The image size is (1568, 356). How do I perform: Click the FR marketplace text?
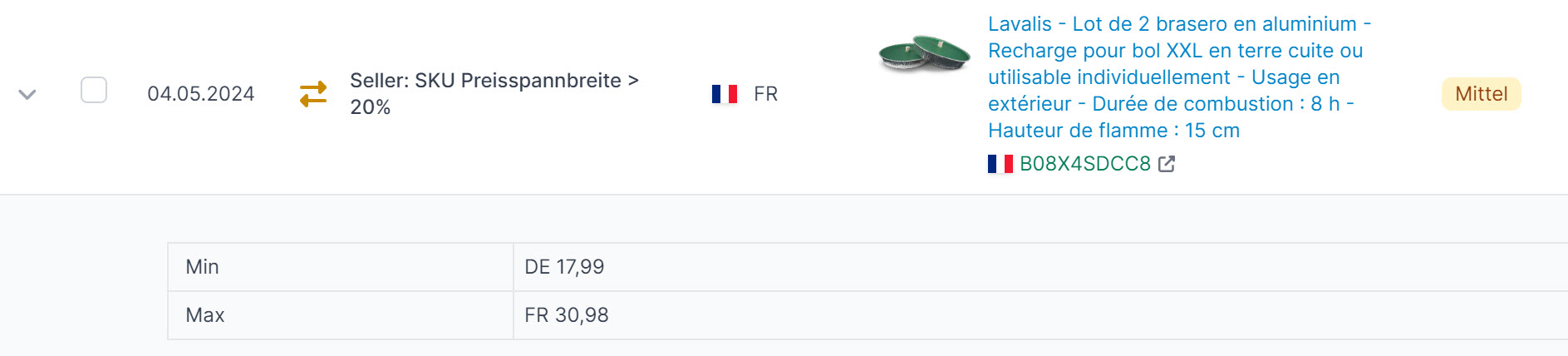(766, 94)
